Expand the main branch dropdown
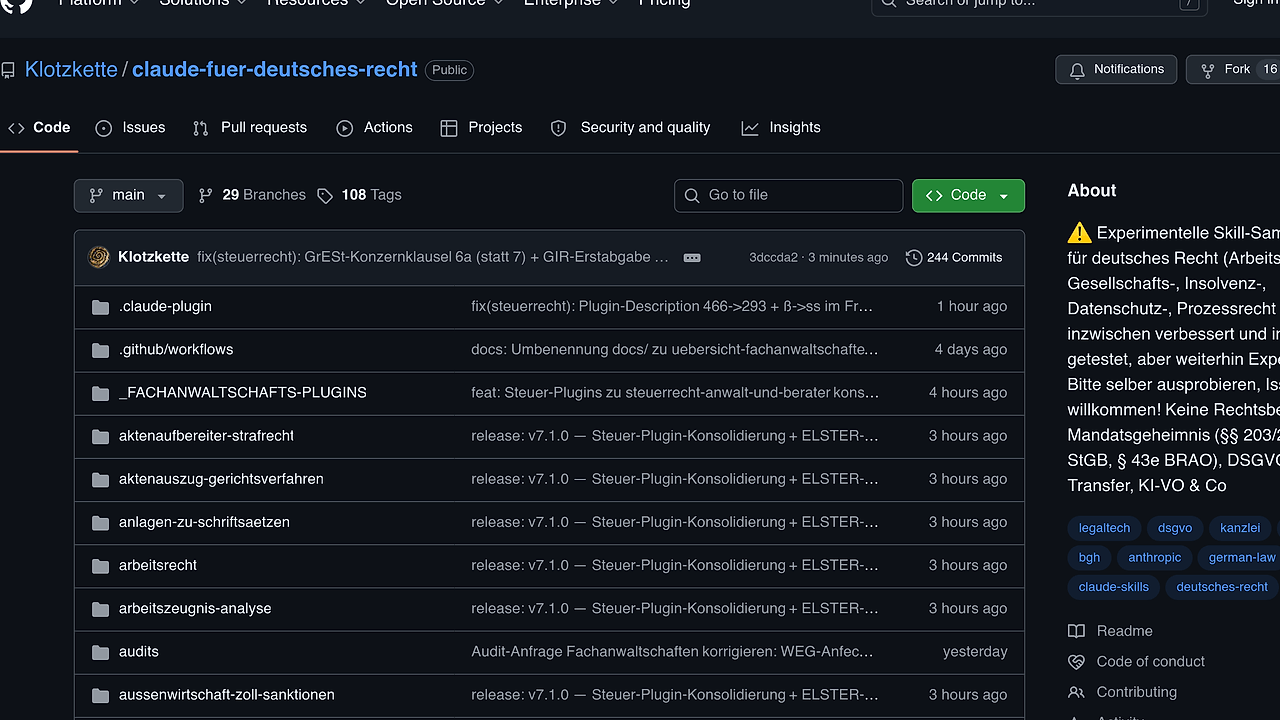This screenshot has width=1280, height=720. [129, 195]
